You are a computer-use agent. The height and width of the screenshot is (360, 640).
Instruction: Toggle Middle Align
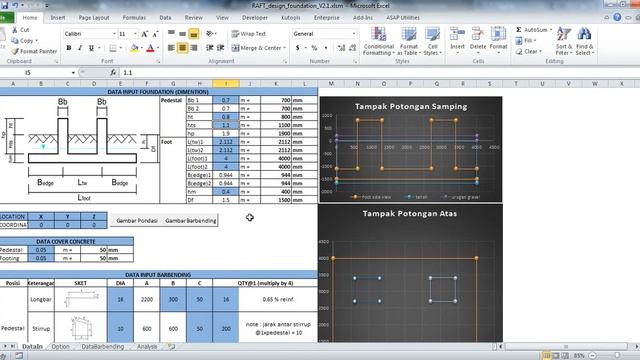coord(182,33)
